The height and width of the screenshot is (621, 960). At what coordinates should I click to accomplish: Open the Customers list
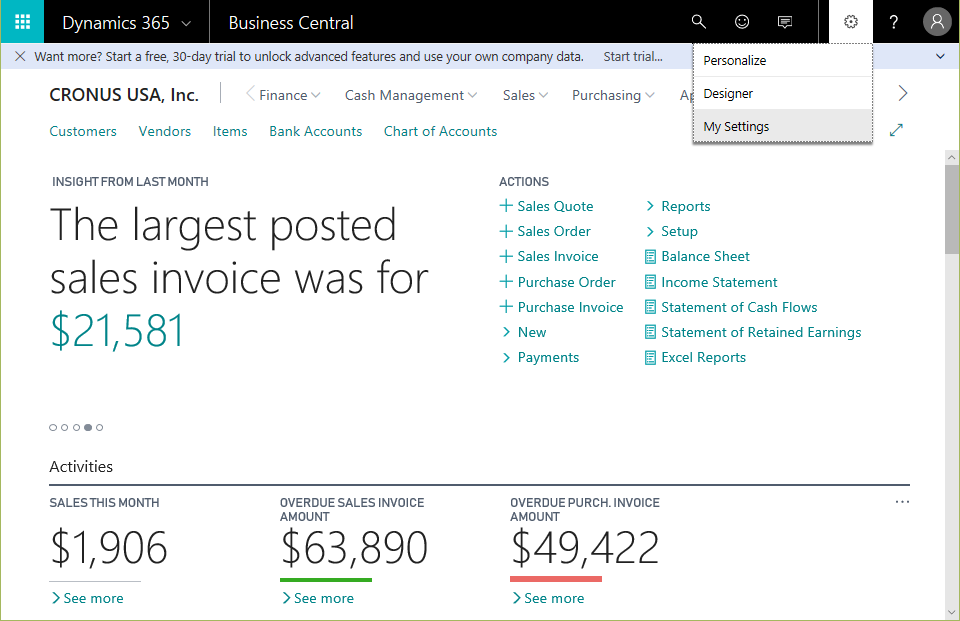point(83,131)
